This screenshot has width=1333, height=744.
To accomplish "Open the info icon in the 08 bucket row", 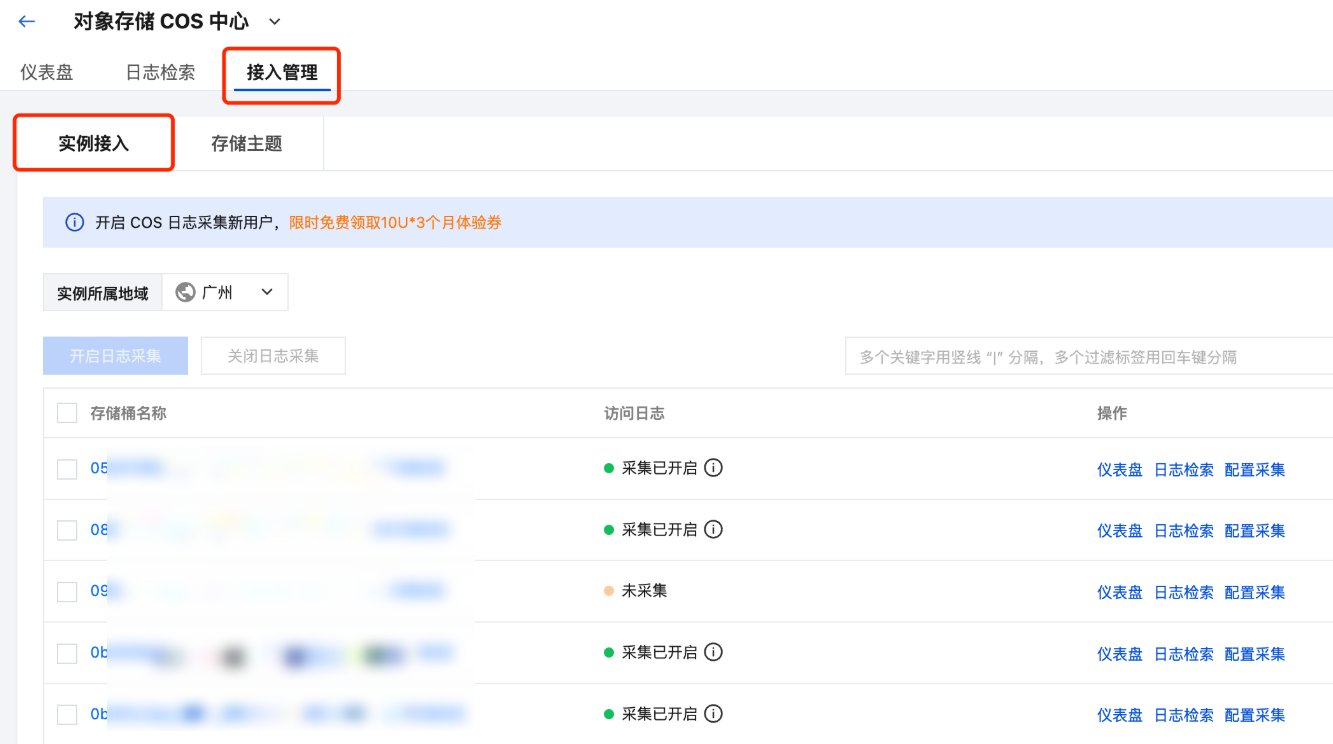I will tap(713, 529).
